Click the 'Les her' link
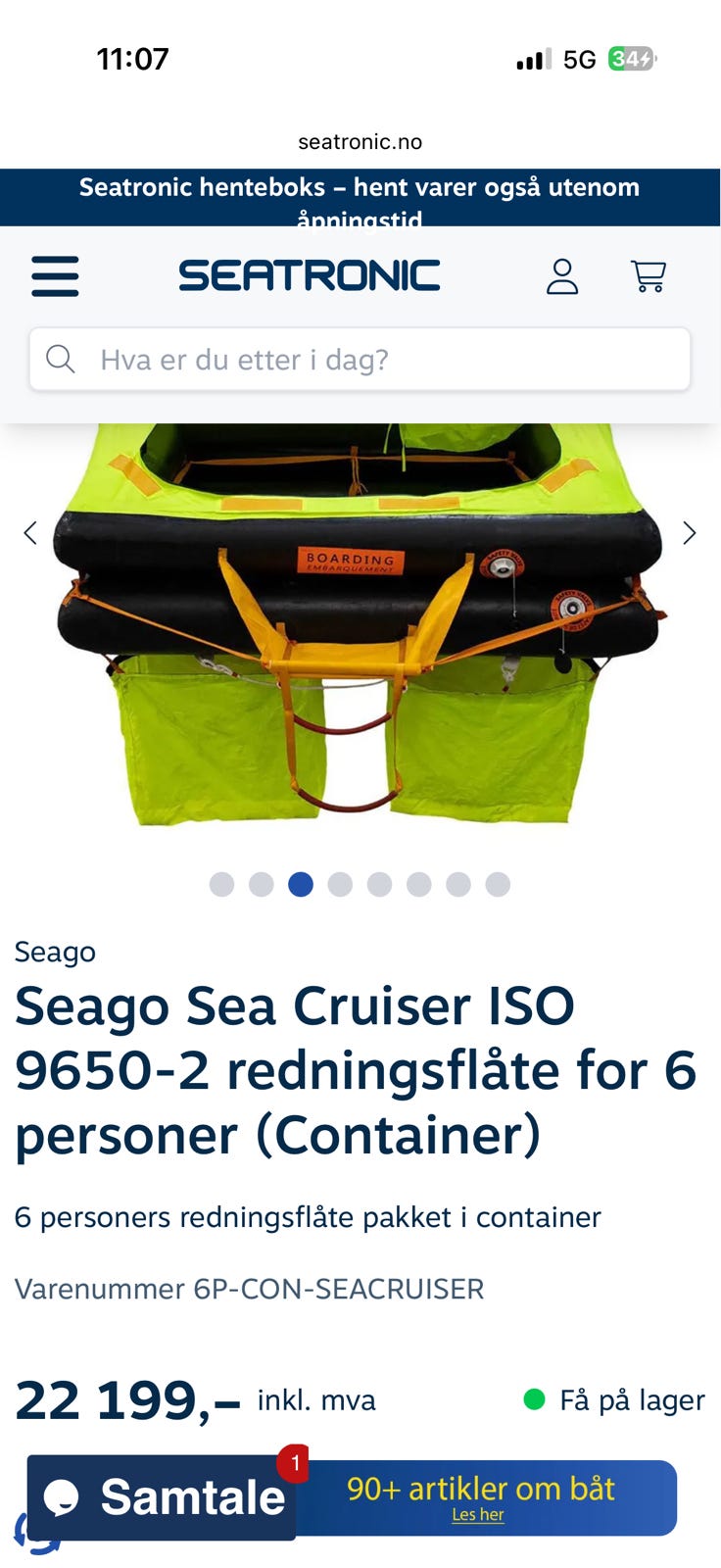This screenshot has height=1568, width=721. 478,1514
